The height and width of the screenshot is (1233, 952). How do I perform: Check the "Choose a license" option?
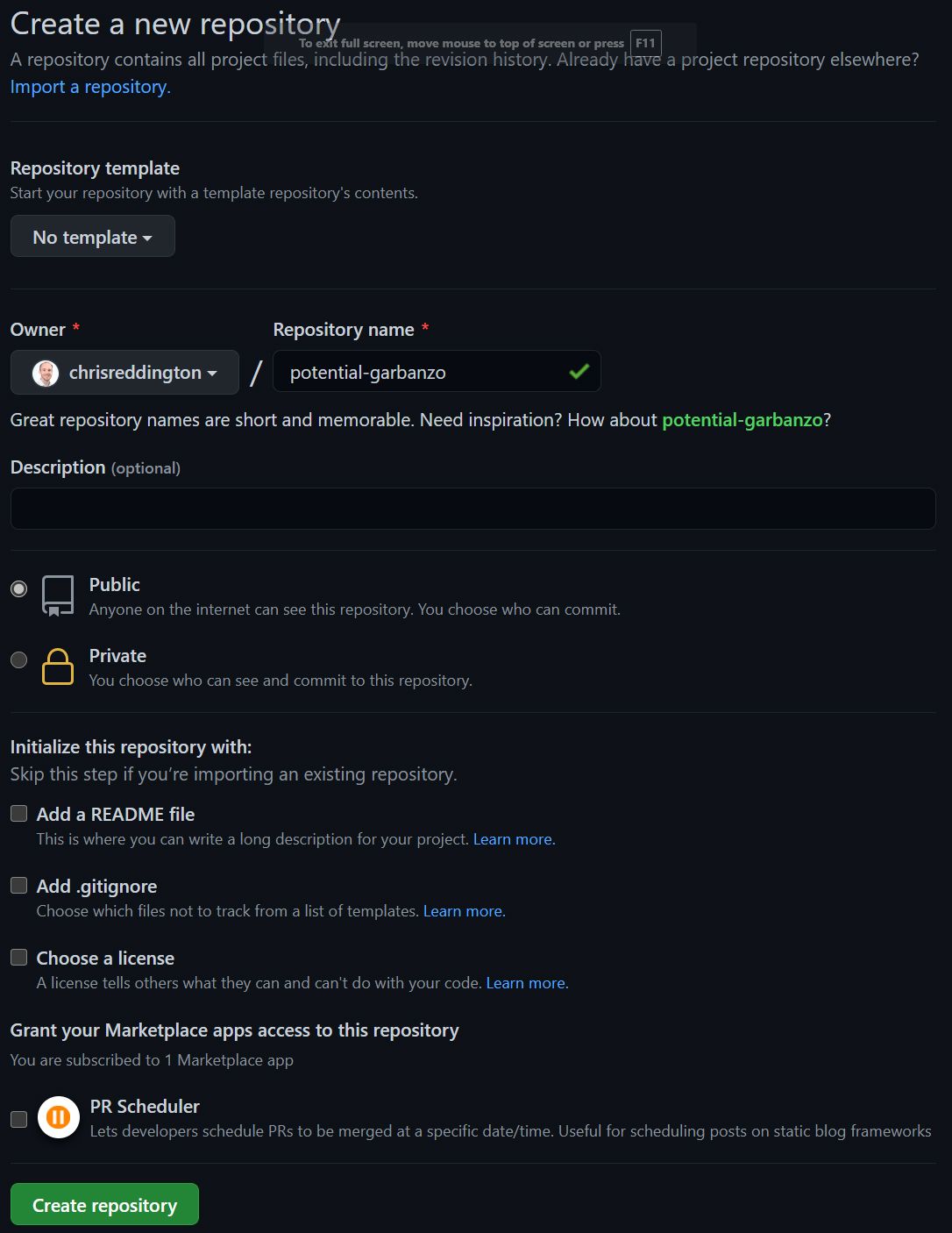pyautogui.click(x=18, y=957)
